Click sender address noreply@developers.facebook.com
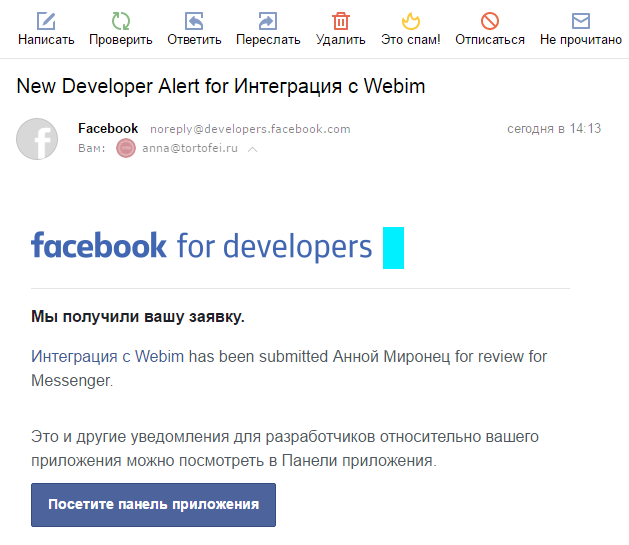Screen dimensions: 629x545 click(x=250, y=129)
